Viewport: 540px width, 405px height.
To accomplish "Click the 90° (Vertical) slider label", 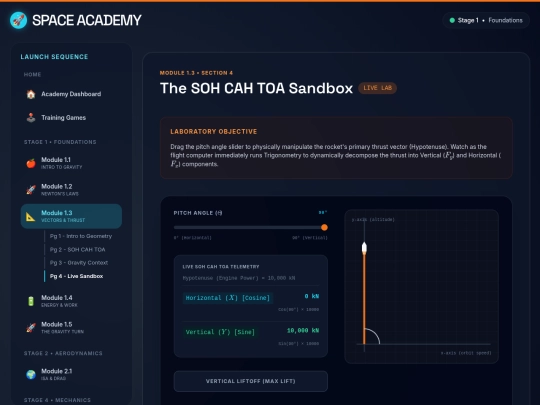I will click(x=310, y=238).
